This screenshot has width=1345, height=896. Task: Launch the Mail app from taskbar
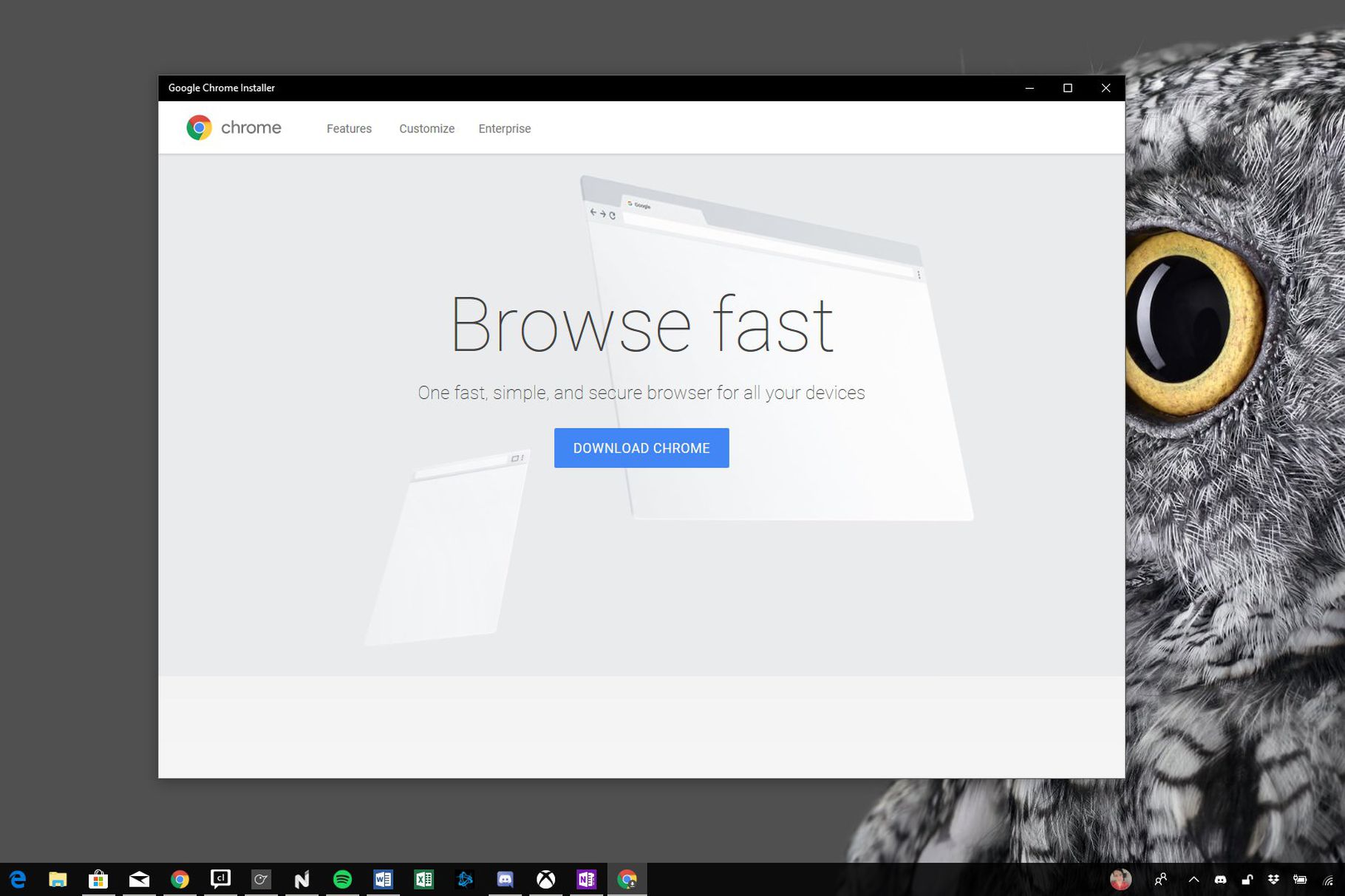139,879
